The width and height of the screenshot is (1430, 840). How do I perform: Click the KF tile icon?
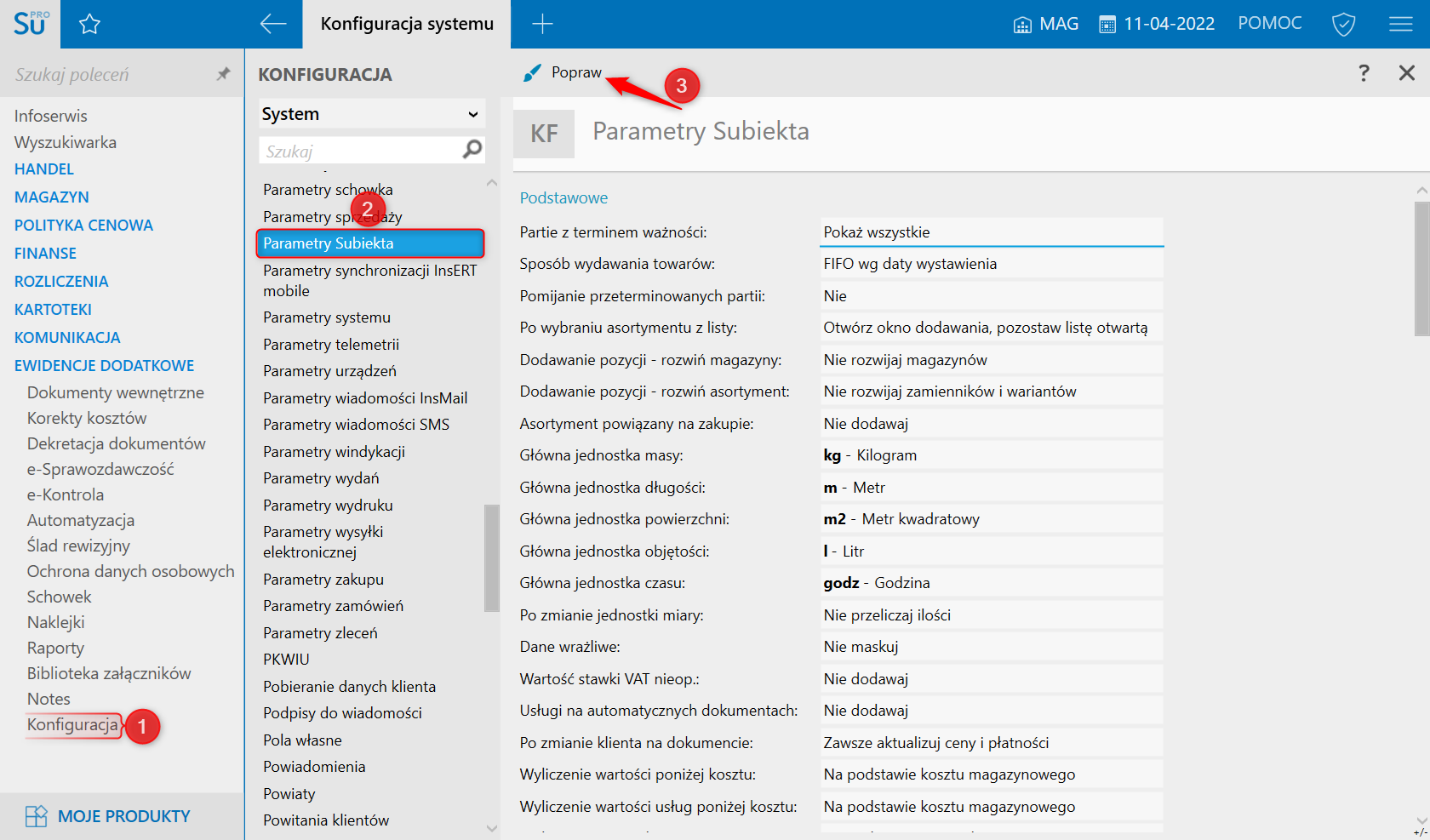[x=544, y=134]
